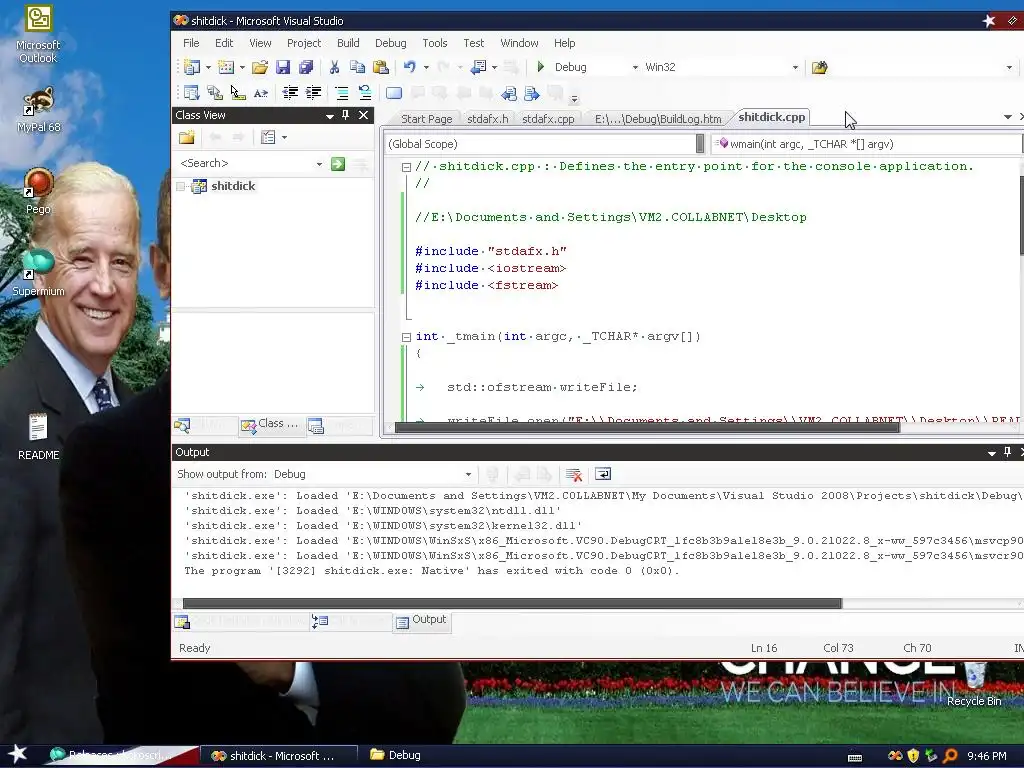
Task: Open the Supermium desktop shortcut
Action: pos(38,273)
